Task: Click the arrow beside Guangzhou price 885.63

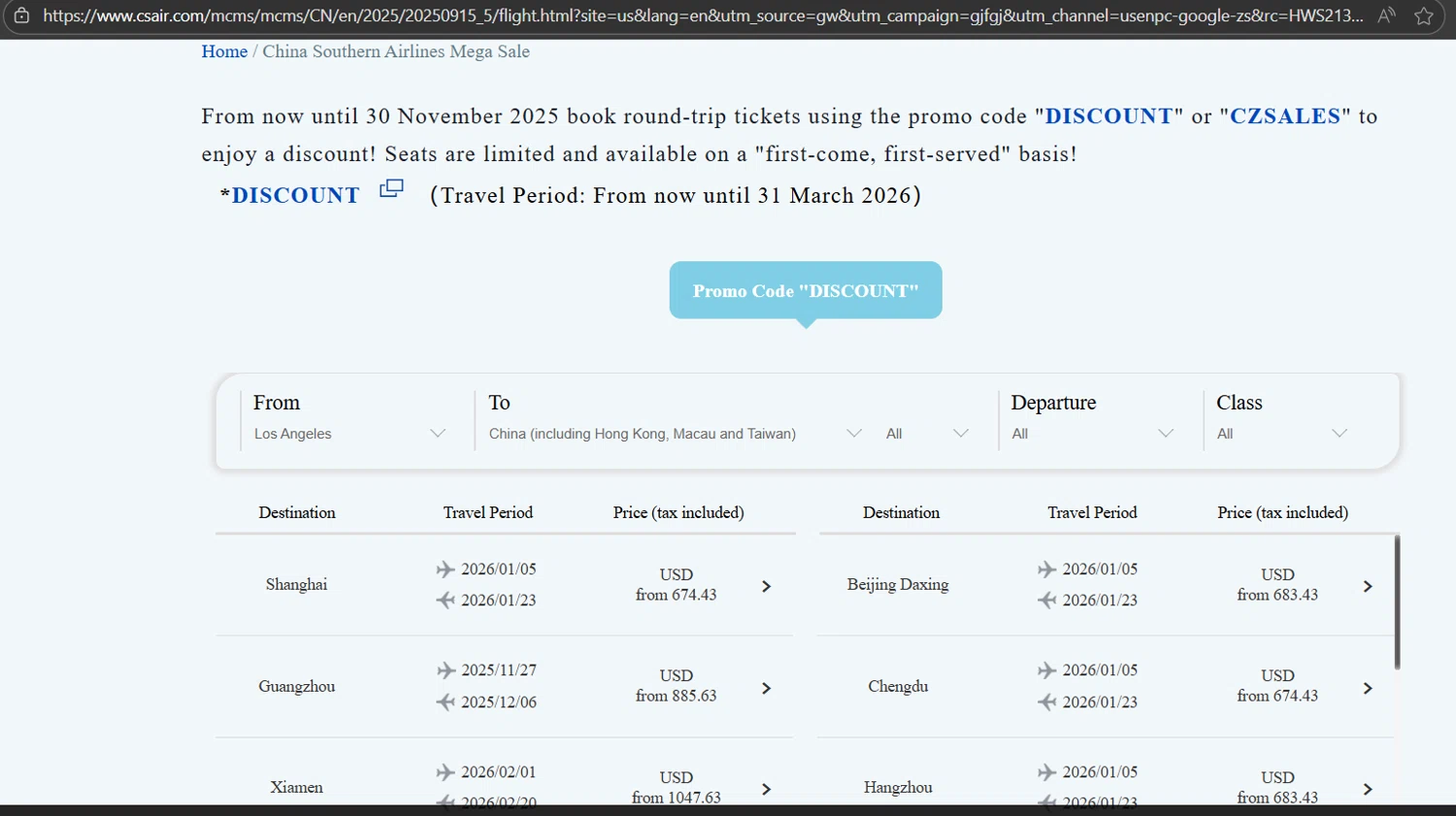Action: point(767,688)
